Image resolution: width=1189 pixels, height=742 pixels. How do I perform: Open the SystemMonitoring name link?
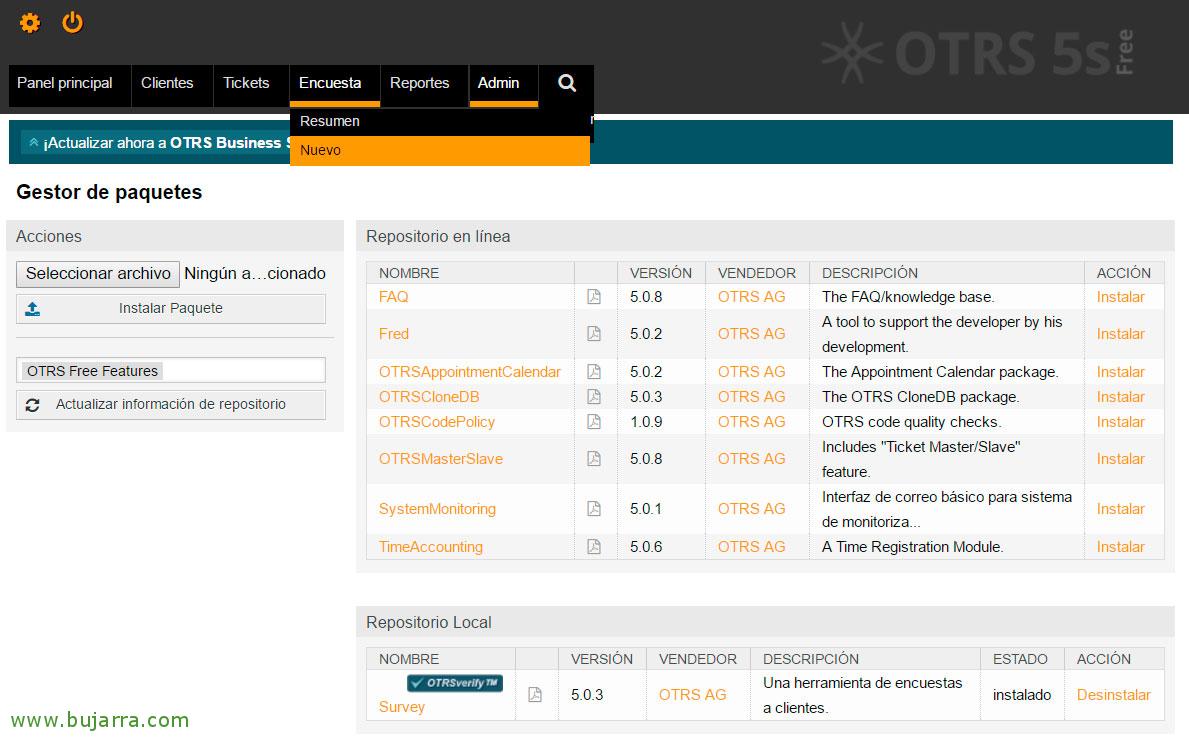437,509
